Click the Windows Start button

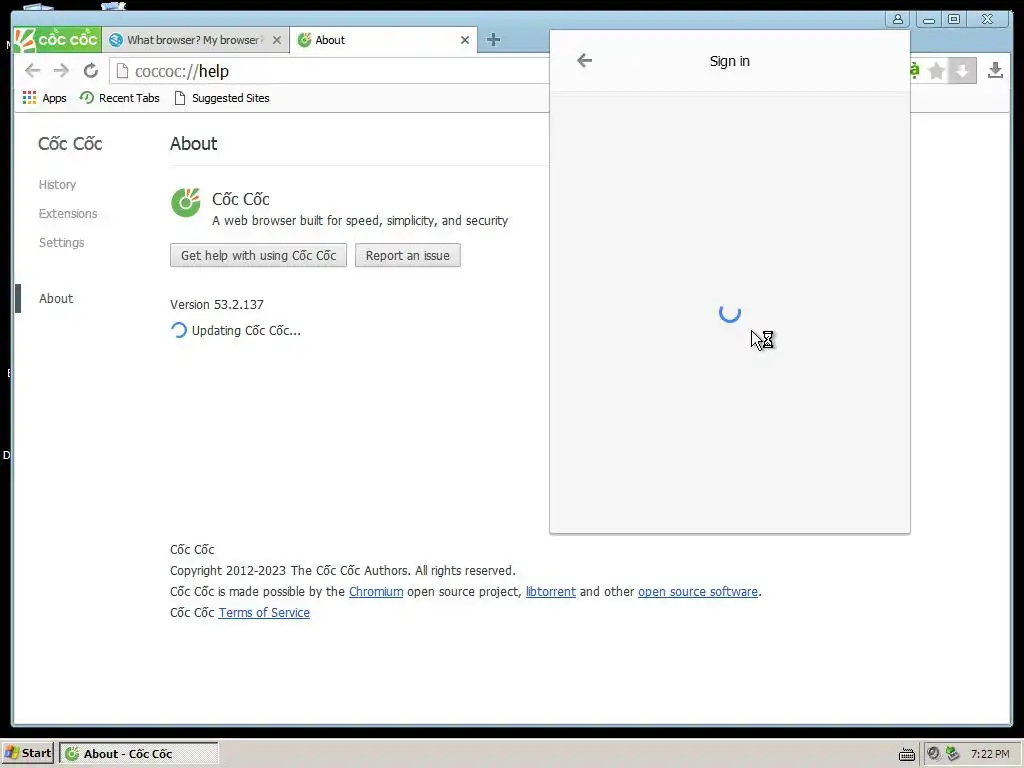tap(27, 753)
